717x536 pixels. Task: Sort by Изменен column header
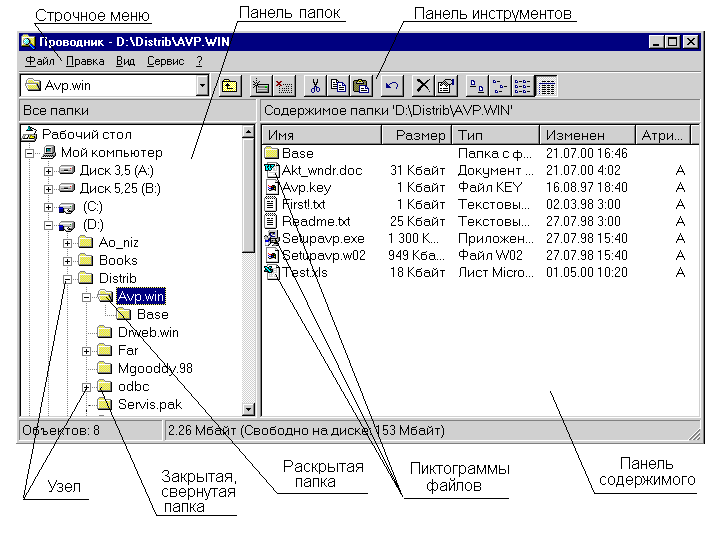tap(588, 135)
